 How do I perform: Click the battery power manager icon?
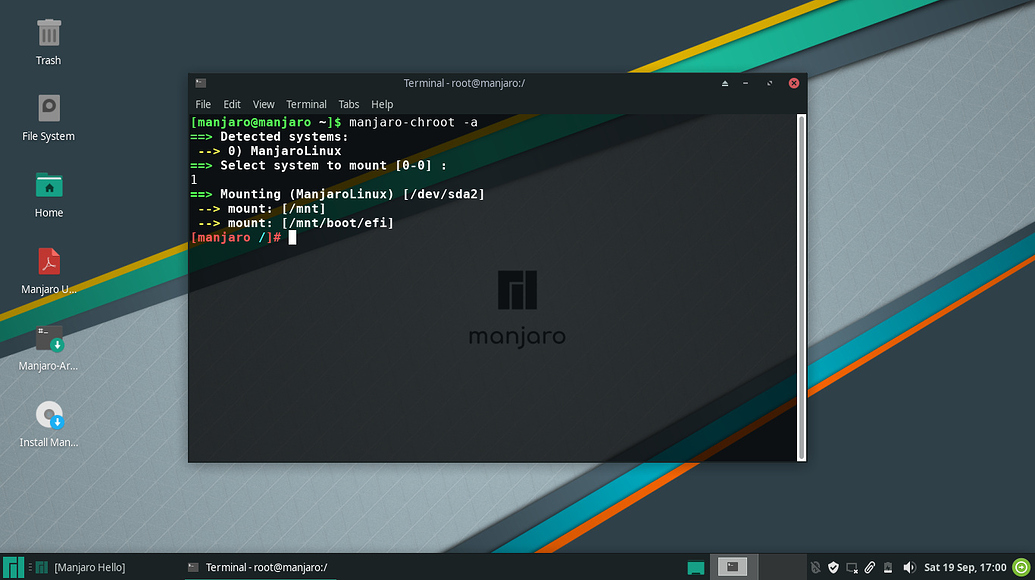point(888,567)
